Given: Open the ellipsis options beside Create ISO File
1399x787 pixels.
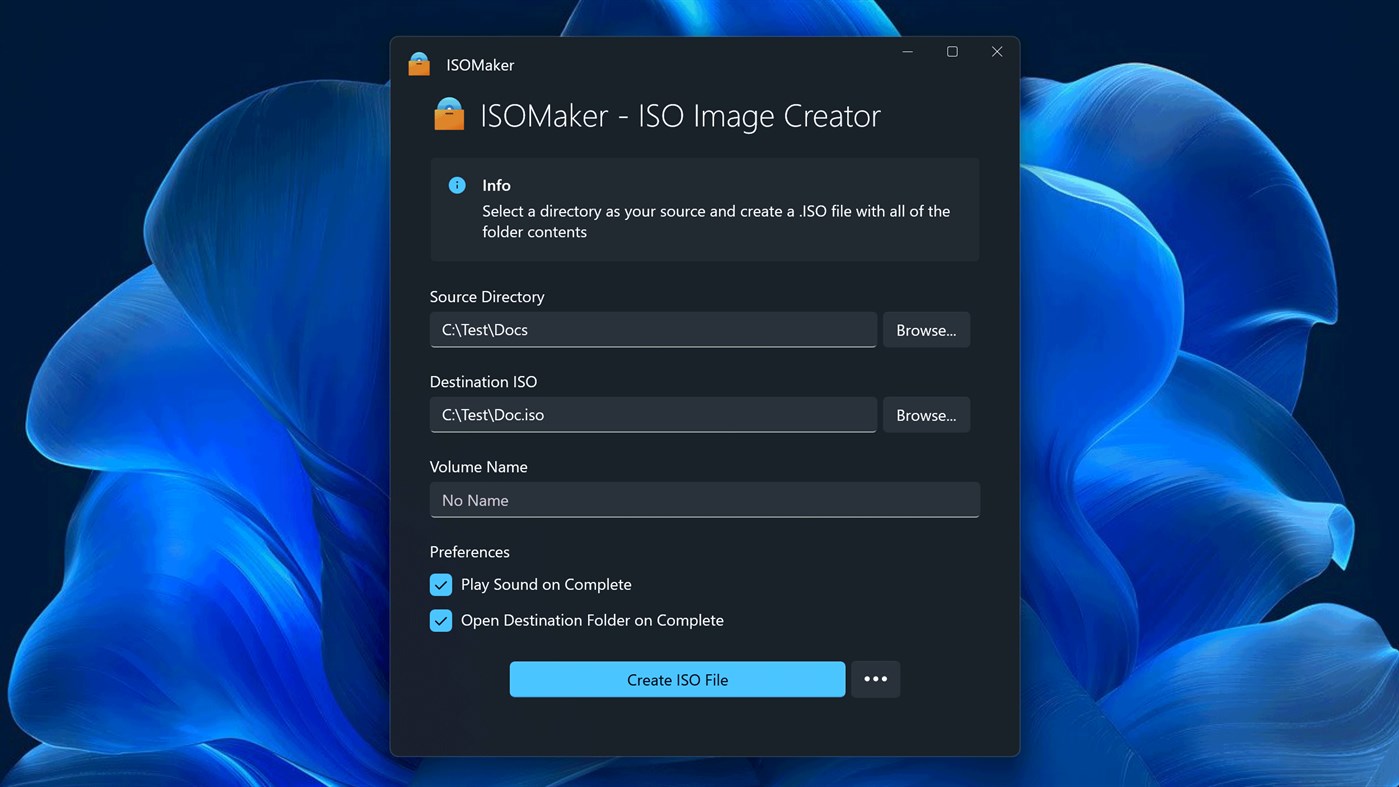Looking at the screenshot, I should pyautogui.click(x=875, y=679).
